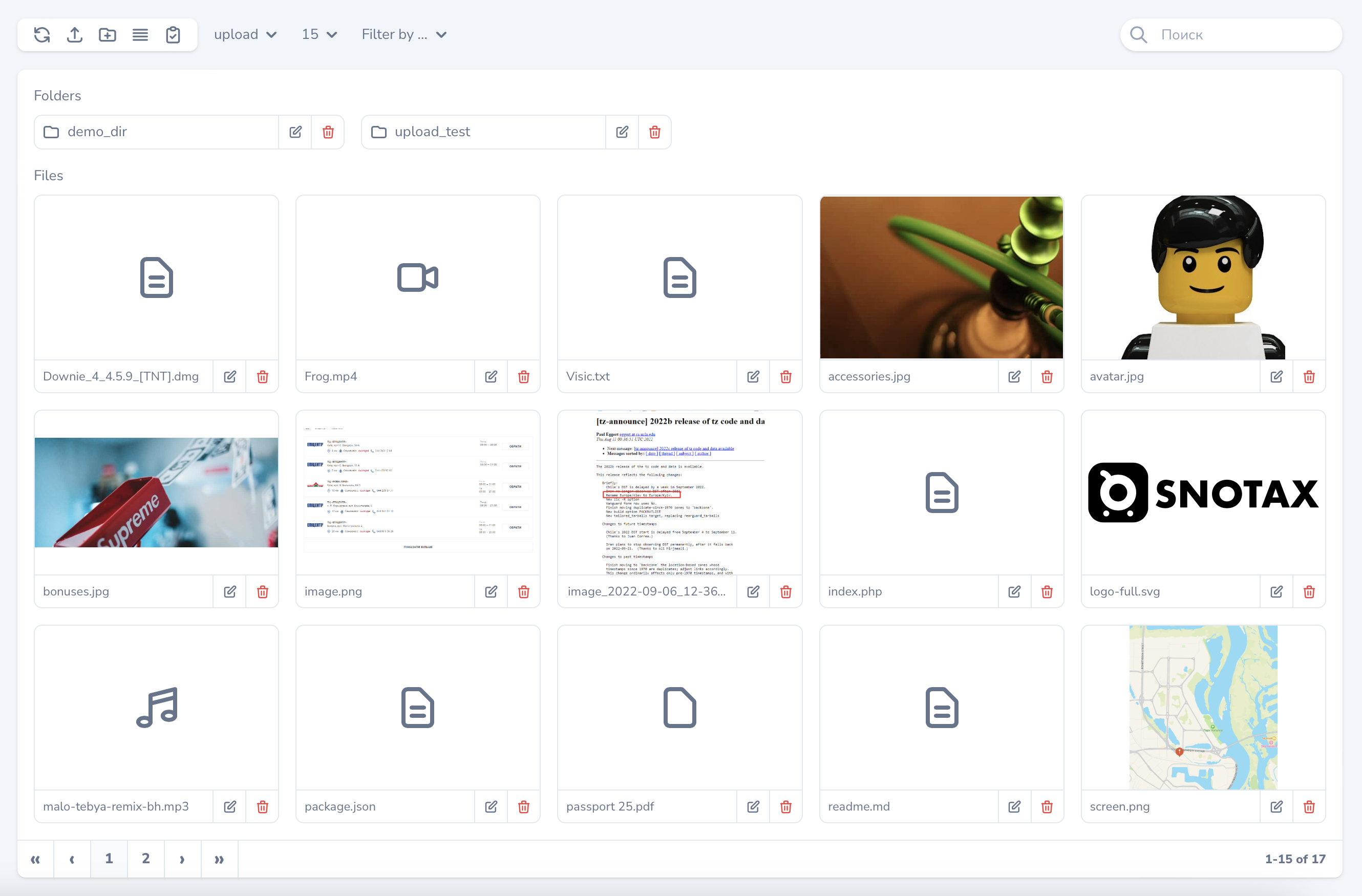Switch to list view icon
The width and height of the screenshot is (1362, 896).
point(140,34)
